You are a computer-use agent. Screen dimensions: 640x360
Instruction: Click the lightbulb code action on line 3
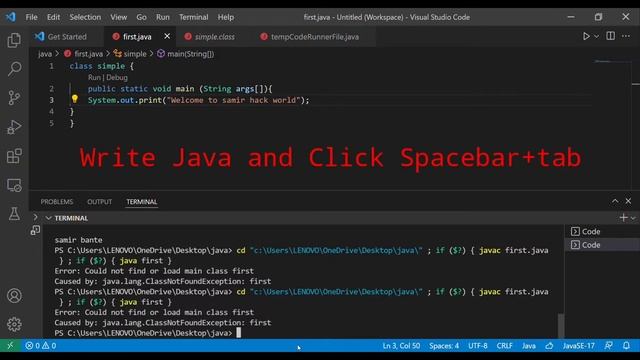(75, 99)
